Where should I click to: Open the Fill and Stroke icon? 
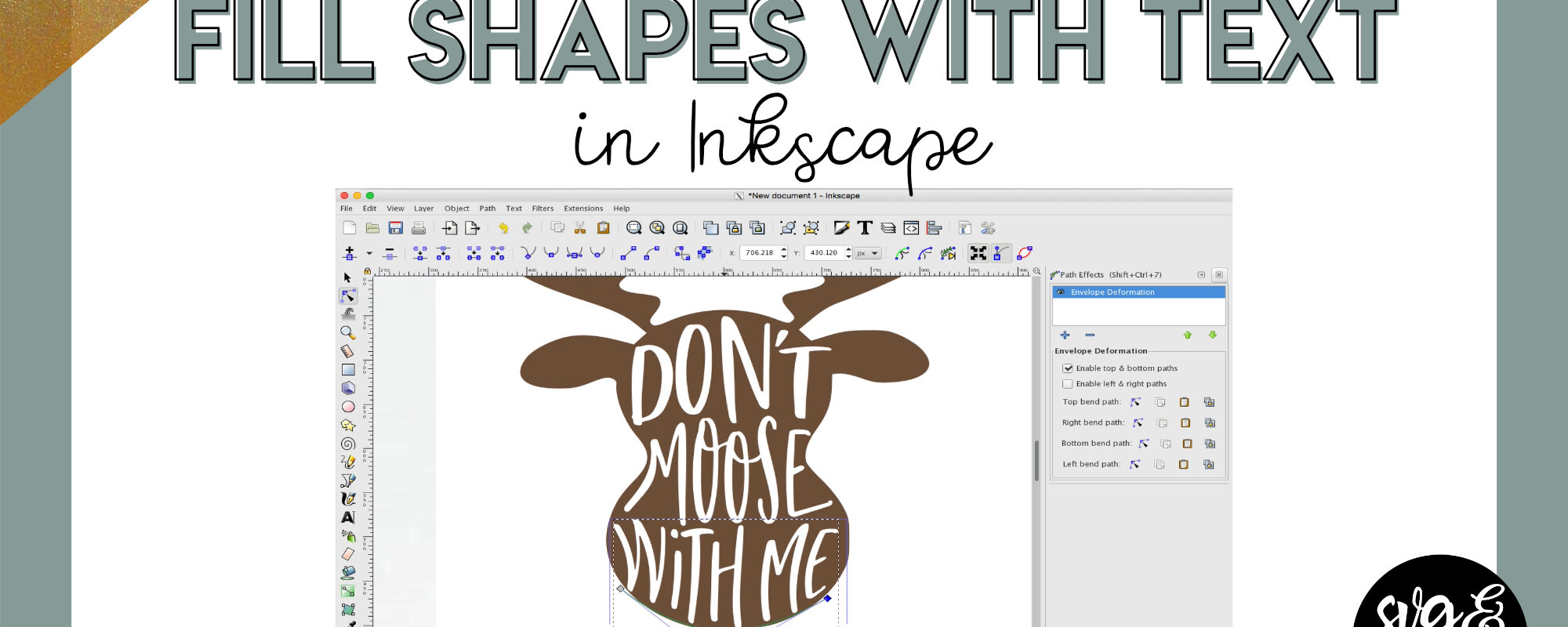click(842, 228)
